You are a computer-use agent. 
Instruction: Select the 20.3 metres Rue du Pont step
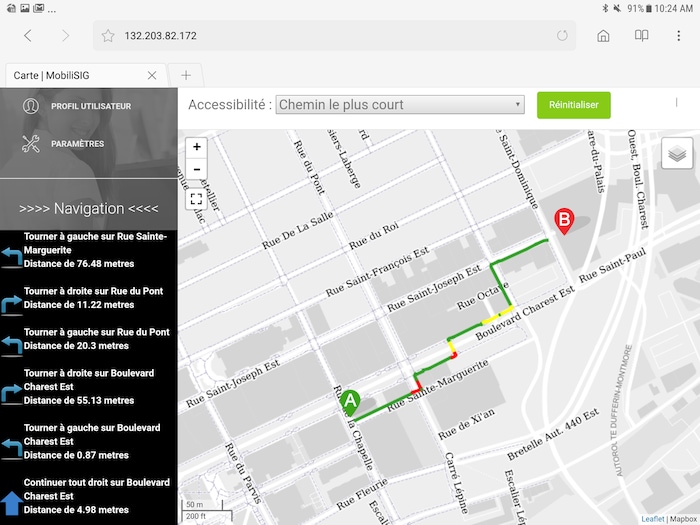click(89, 339)
